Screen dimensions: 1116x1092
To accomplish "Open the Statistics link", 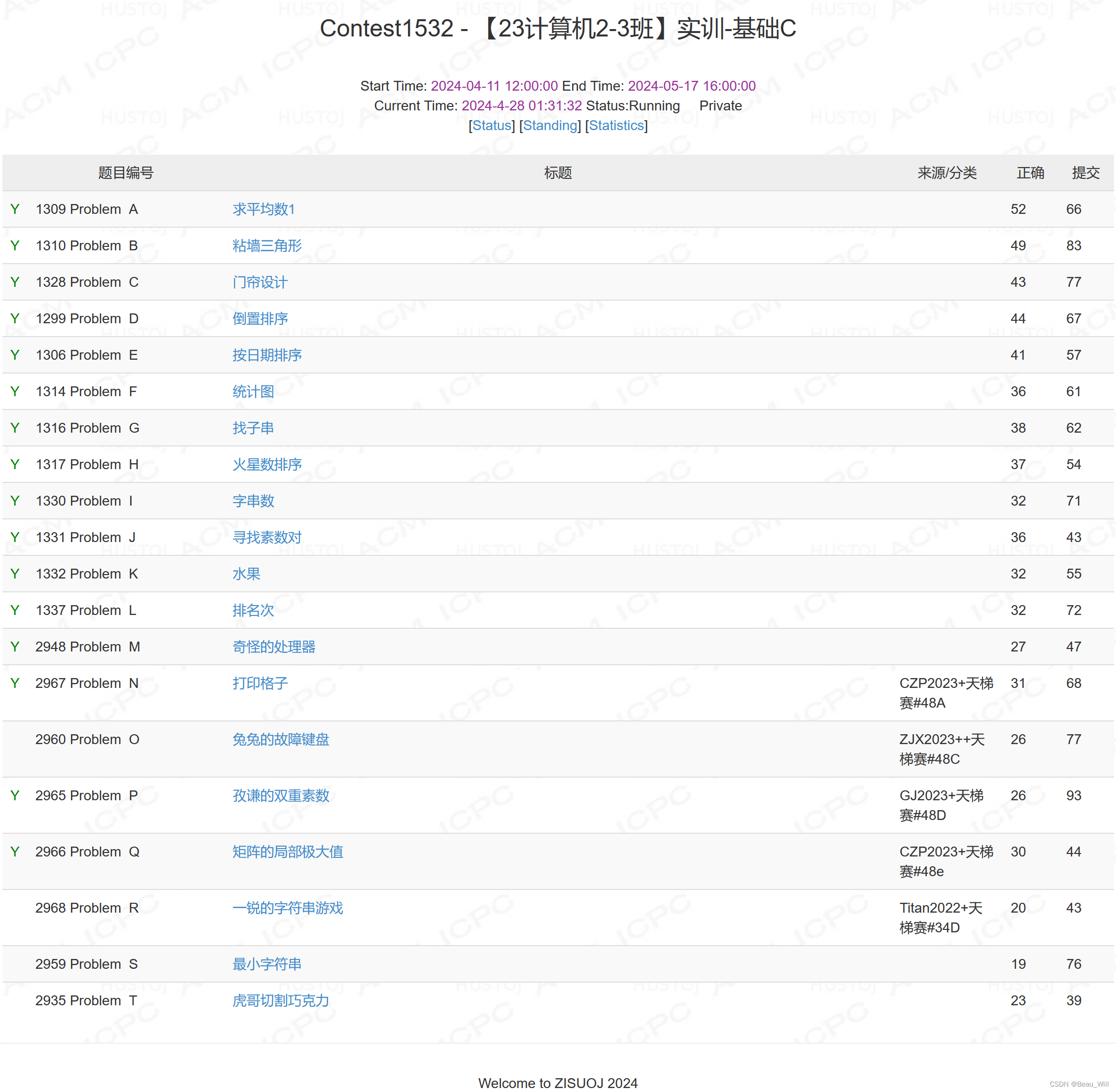I will point(616,126).
